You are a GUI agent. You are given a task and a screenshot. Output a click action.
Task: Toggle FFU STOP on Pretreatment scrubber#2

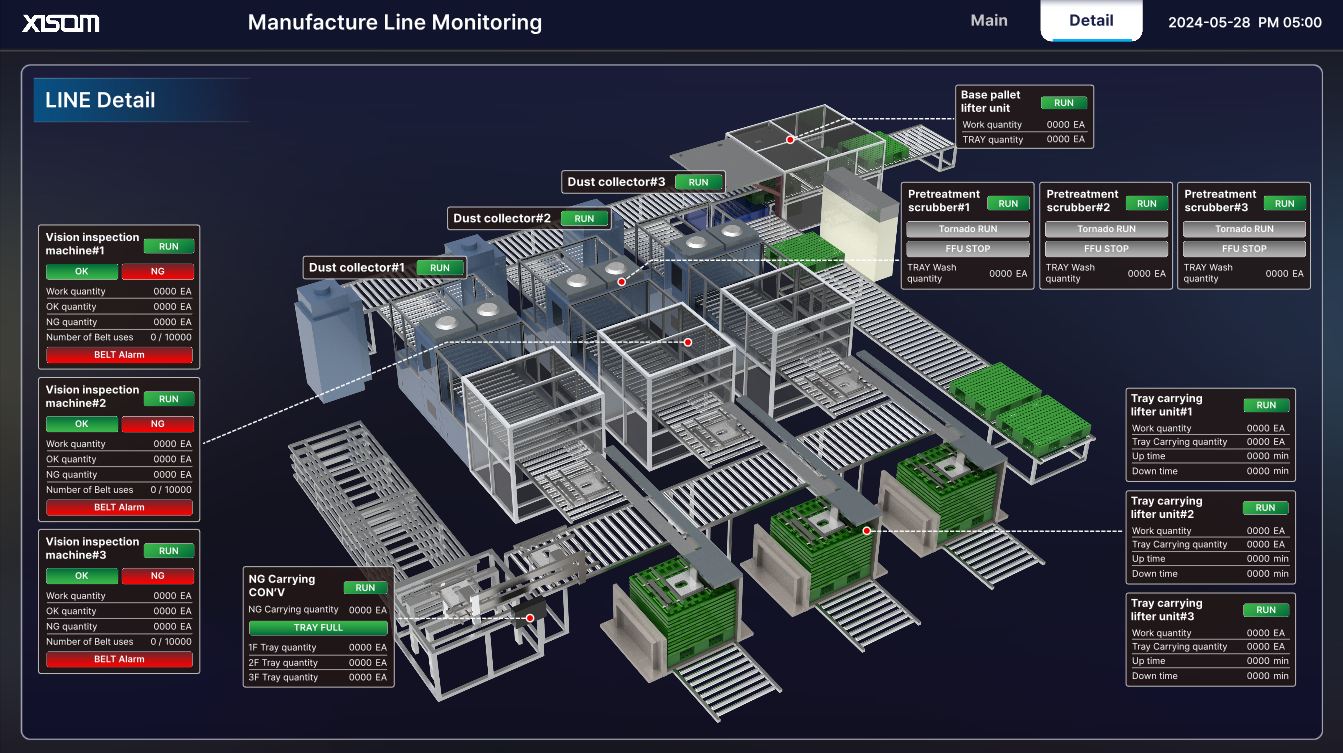(x=1105, y=248)
